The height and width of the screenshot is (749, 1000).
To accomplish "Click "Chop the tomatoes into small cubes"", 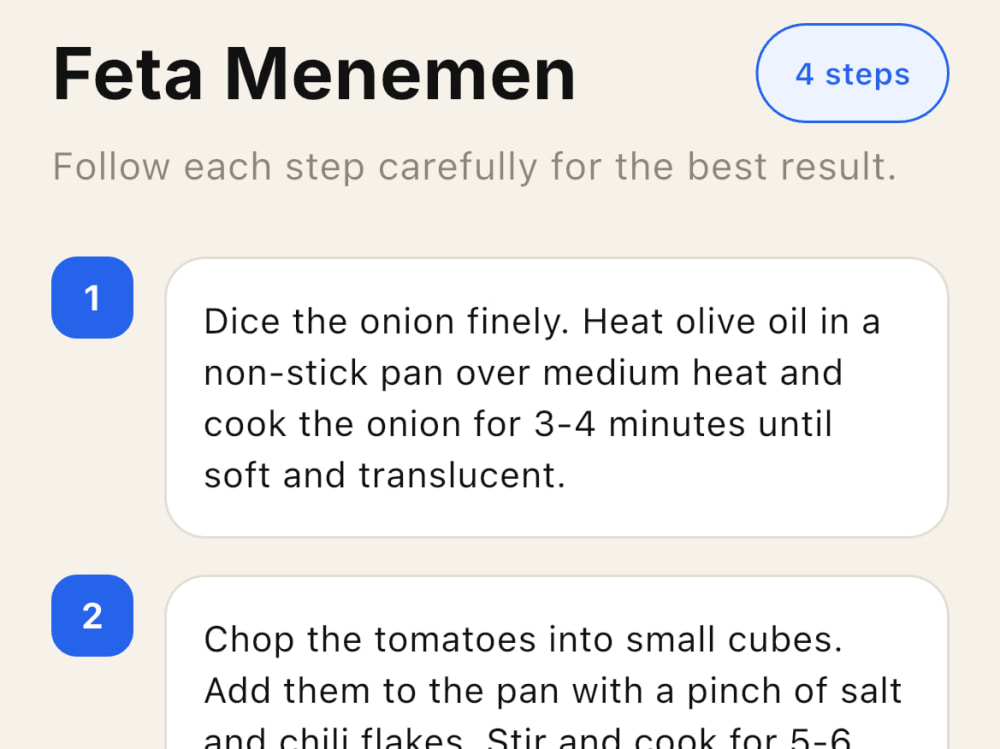I will pos(523,639).
